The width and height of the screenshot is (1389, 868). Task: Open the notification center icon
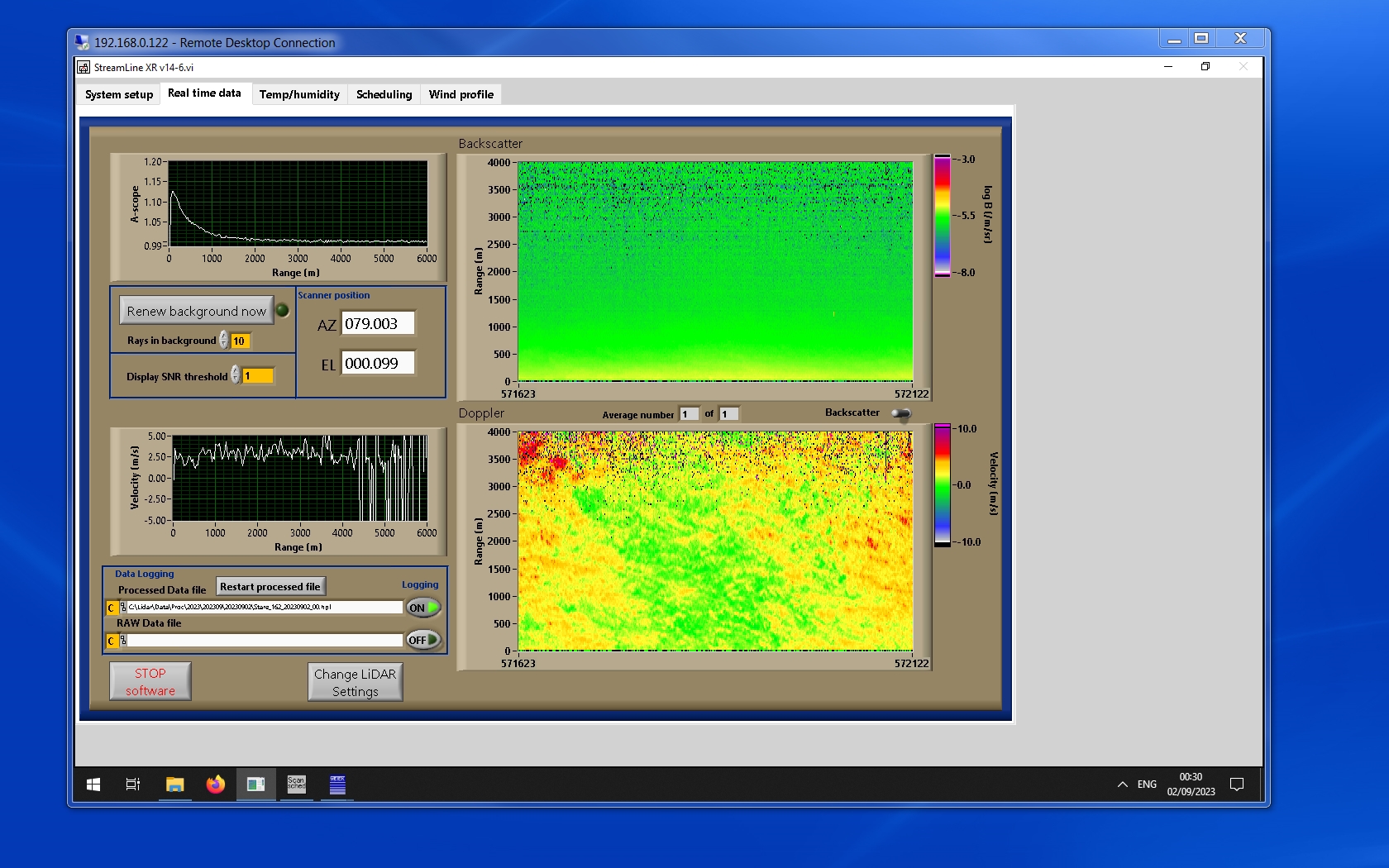1237,785
